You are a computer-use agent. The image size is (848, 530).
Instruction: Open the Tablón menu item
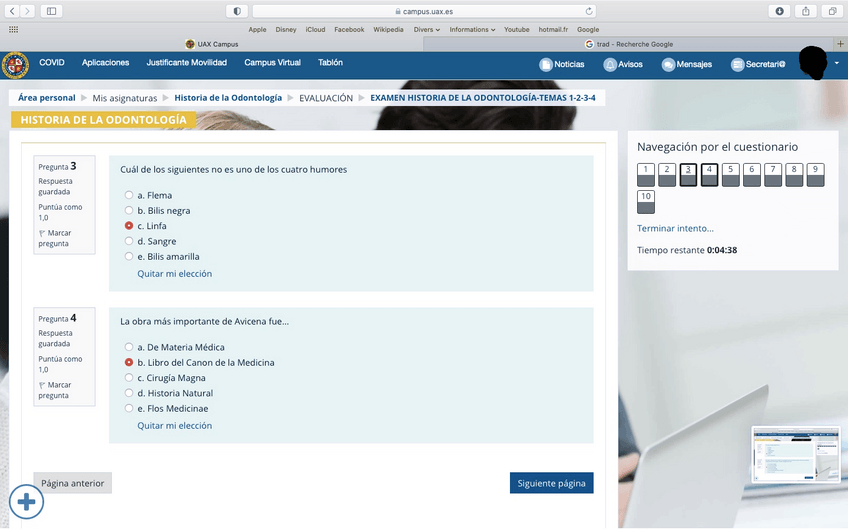point(330,63)
